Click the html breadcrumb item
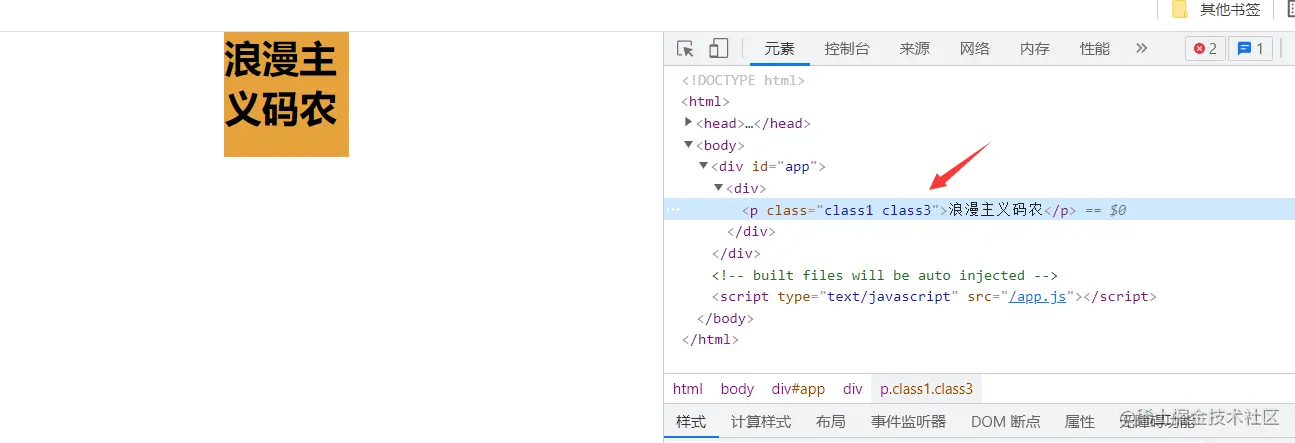Screen dimensions: 1295x443 (x=688, y=389)
